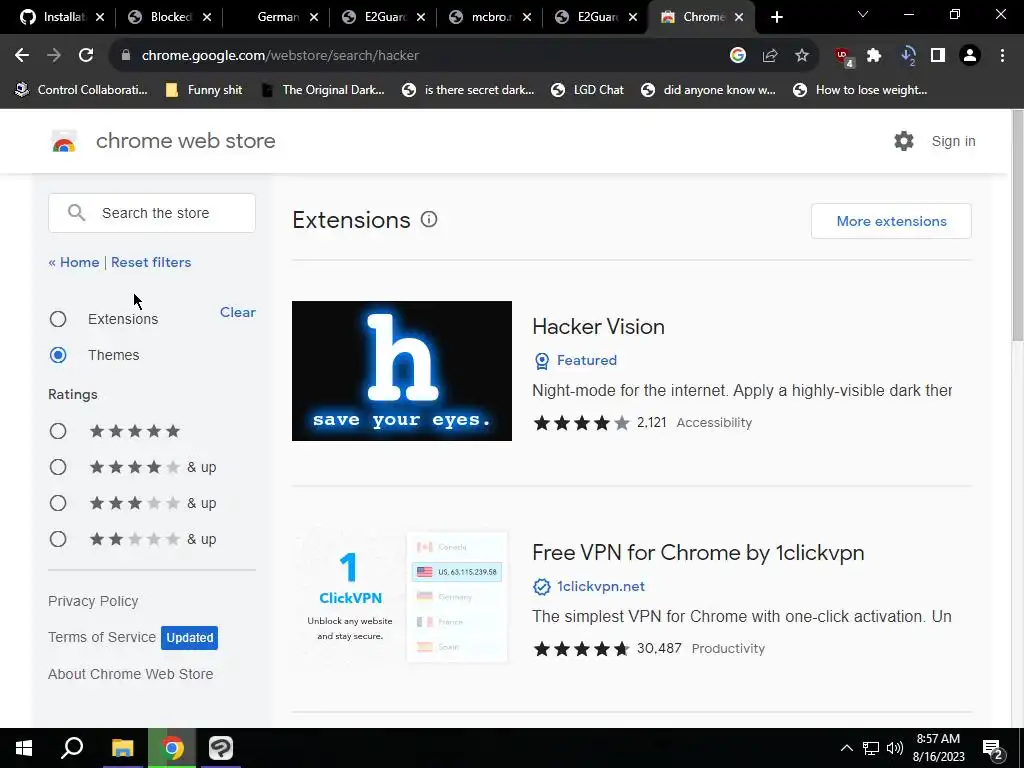Select the four stars & up filter
This screenshot has height=768, width=1024.
tap(58, 467)
